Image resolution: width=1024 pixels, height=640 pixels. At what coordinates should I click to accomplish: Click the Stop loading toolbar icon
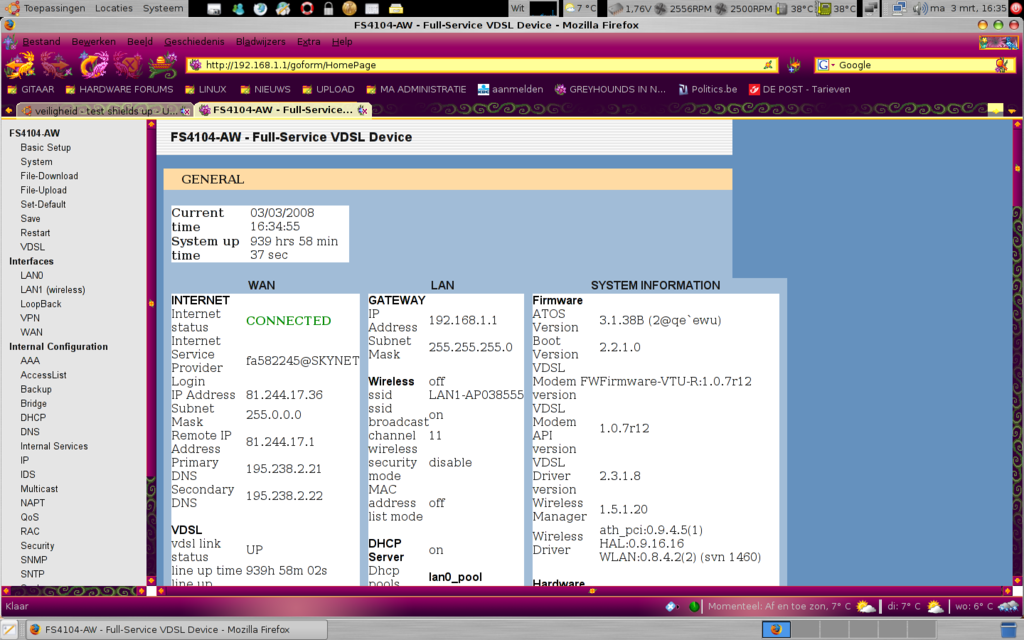pos(127,66)
